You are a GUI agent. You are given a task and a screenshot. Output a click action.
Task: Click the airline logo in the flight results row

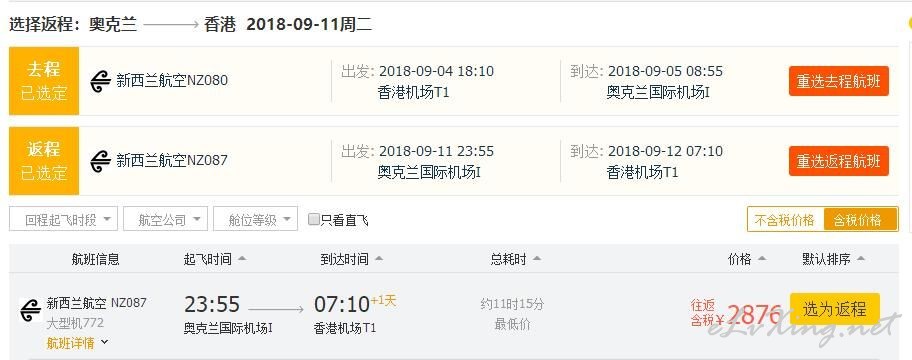coord(30,310)
